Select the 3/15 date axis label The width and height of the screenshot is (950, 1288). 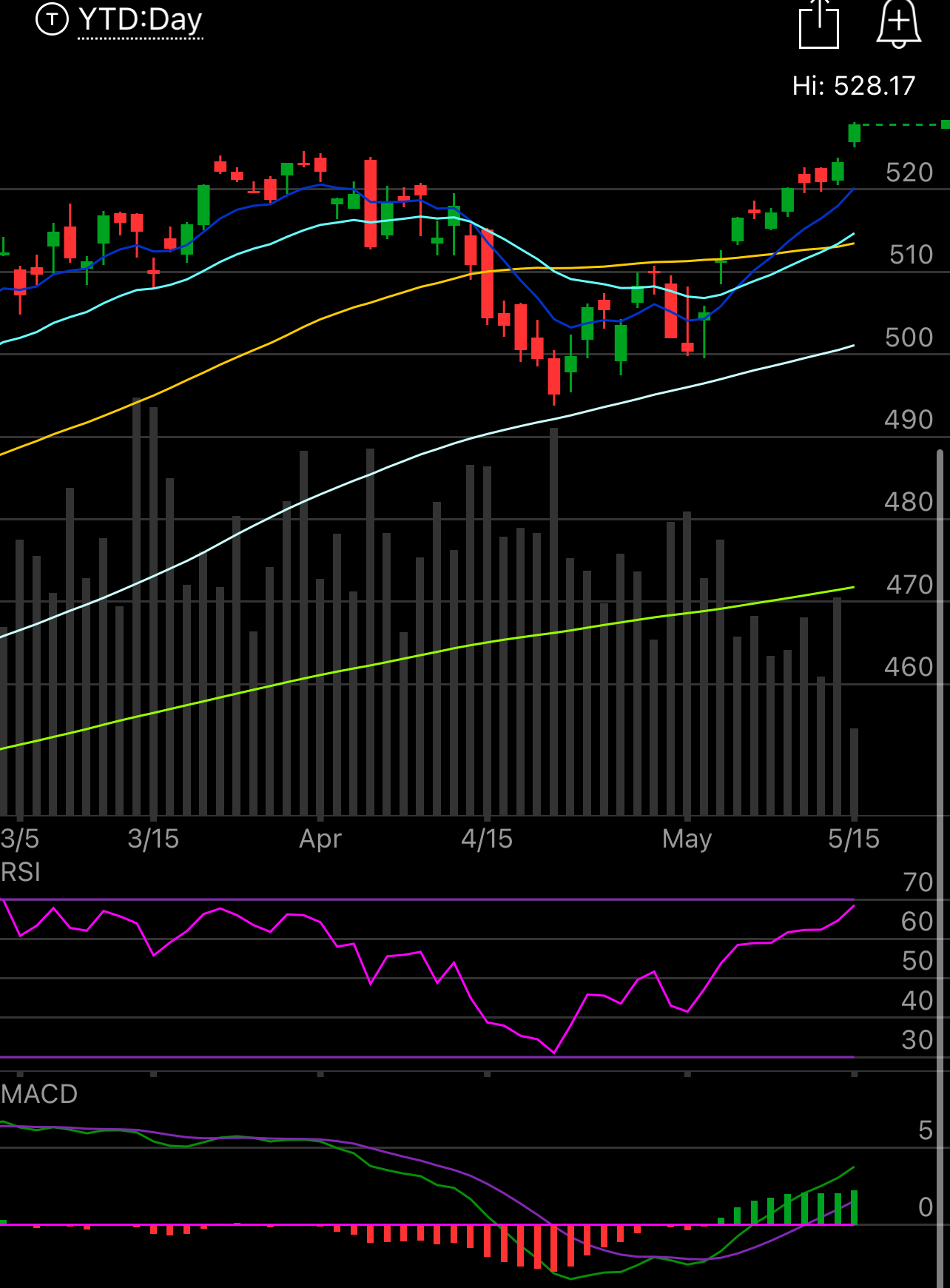(x=153, y=839)
